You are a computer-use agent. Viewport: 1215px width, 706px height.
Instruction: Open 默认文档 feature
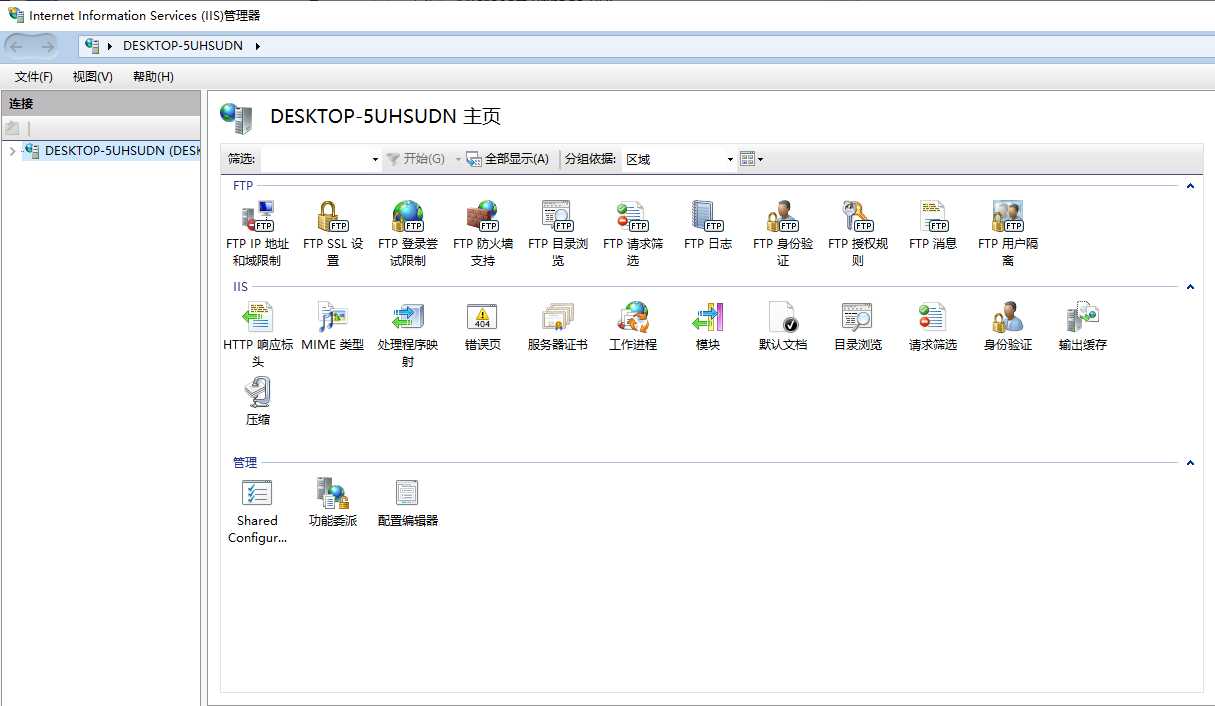pos(782,326)
